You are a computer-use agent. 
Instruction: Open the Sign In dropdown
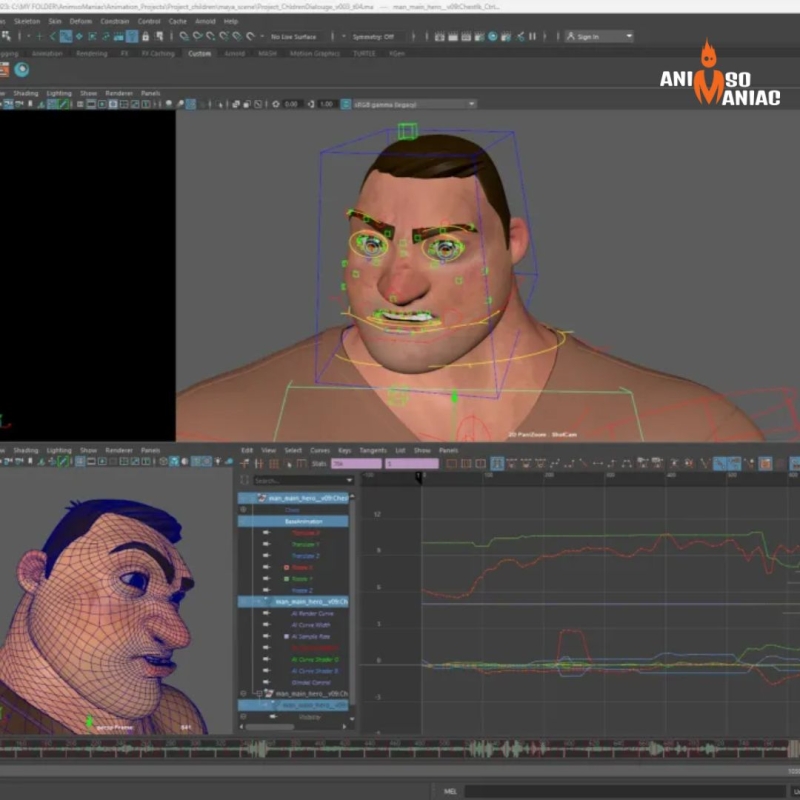pyautogui.click(x=600, y=37)
